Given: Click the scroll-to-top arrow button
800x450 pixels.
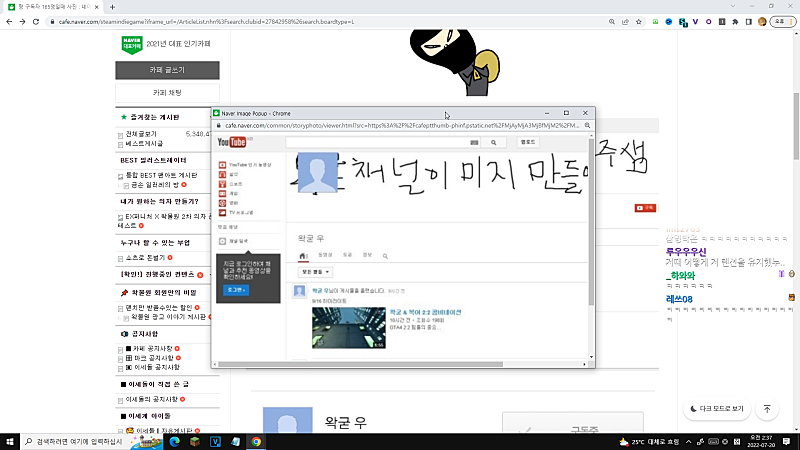Looking at the screenshot, I should point(767,409).
